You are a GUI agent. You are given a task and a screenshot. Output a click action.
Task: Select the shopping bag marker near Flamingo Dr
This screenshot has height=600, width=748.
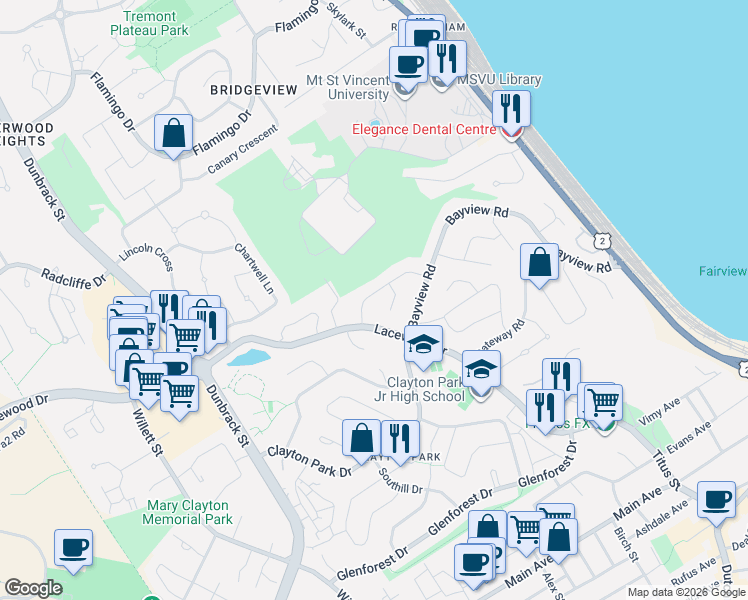pos(174,134)
